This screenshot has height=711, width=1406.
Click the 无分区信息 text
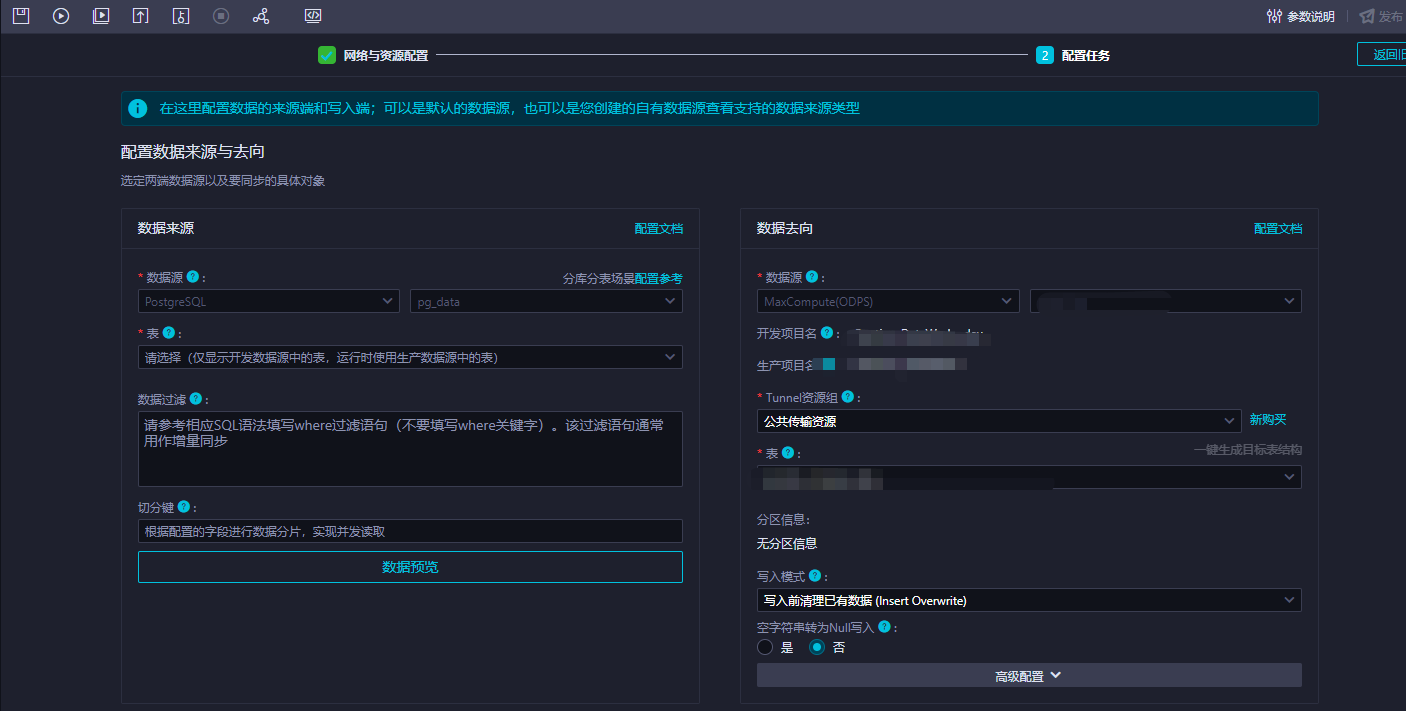[787, 544]
